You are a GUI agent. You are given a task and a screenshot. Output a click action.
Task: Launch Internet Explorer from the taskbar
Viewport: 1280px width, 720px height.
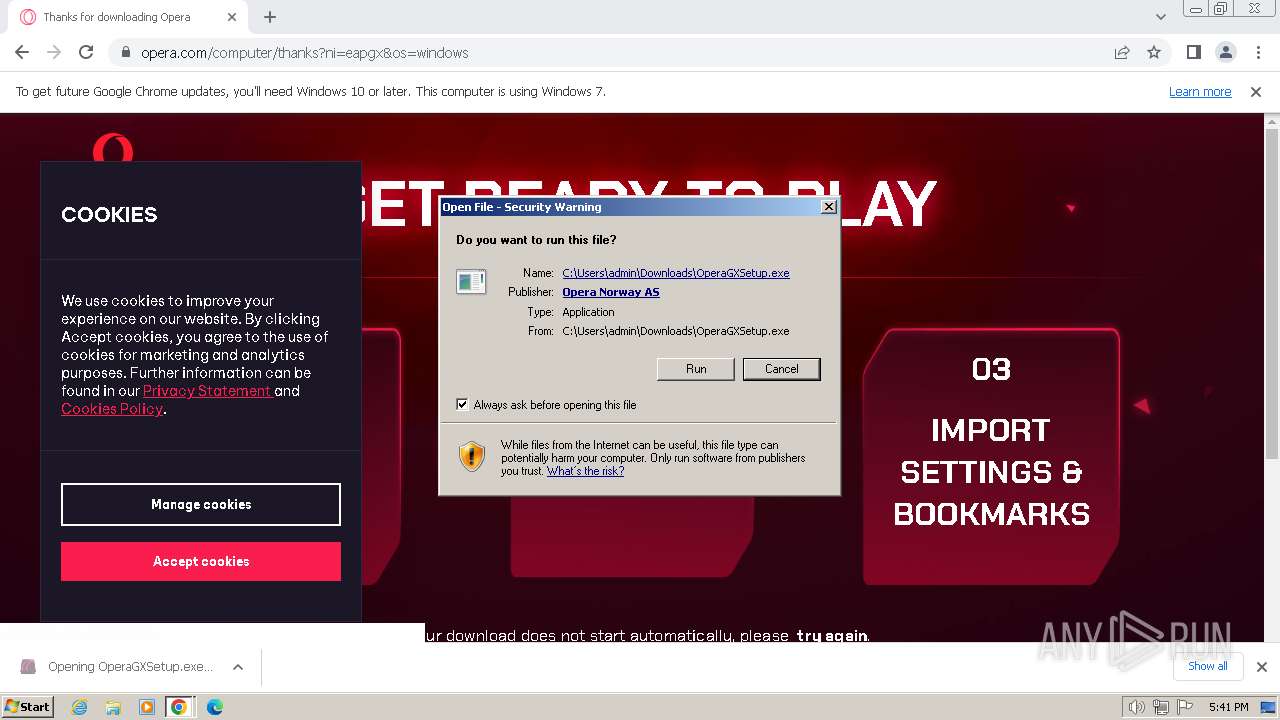[79, 707]
